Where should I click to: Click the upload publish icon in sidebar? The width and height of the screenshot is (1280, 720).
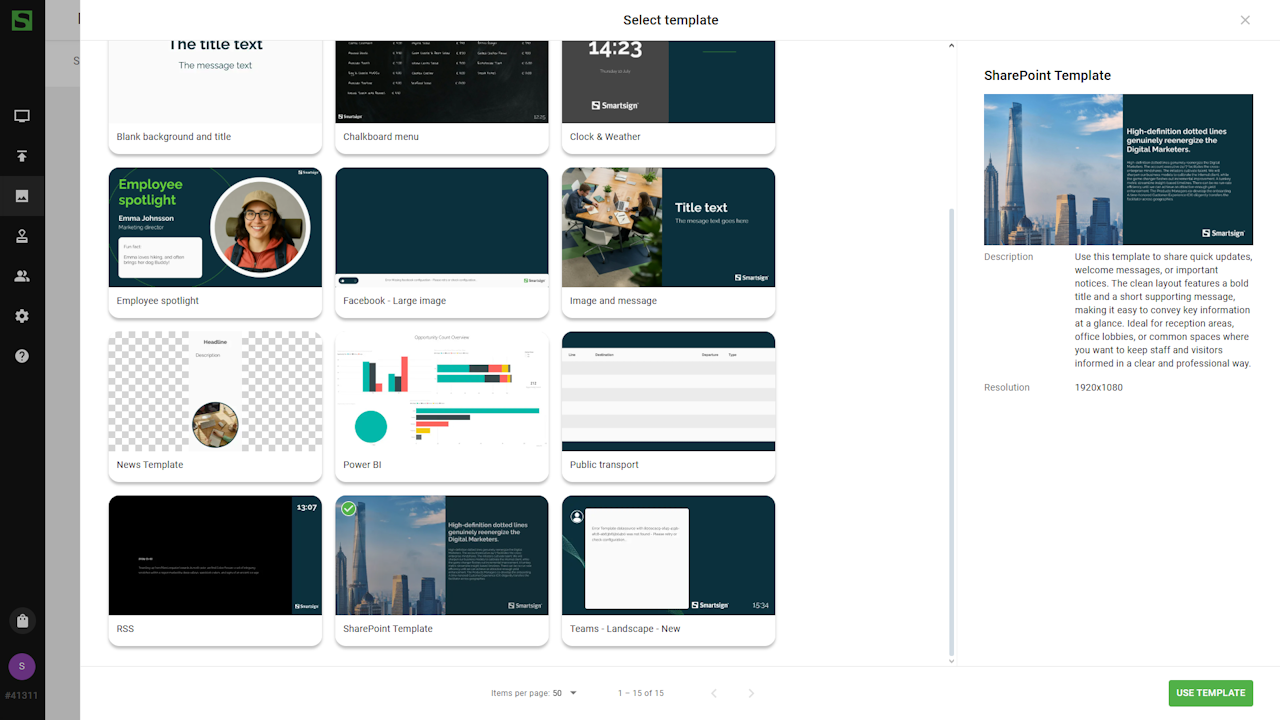(22, 156)
